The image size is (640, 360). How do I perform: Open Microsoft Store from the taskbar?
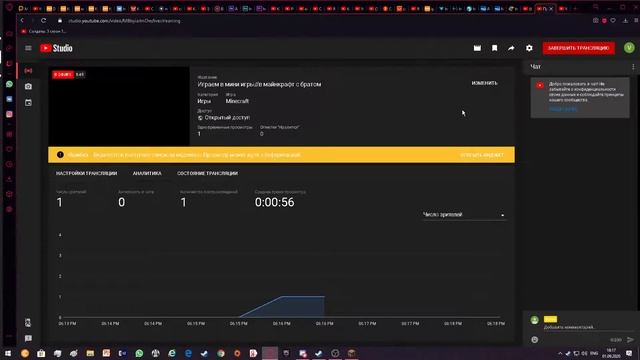(41, 353)
